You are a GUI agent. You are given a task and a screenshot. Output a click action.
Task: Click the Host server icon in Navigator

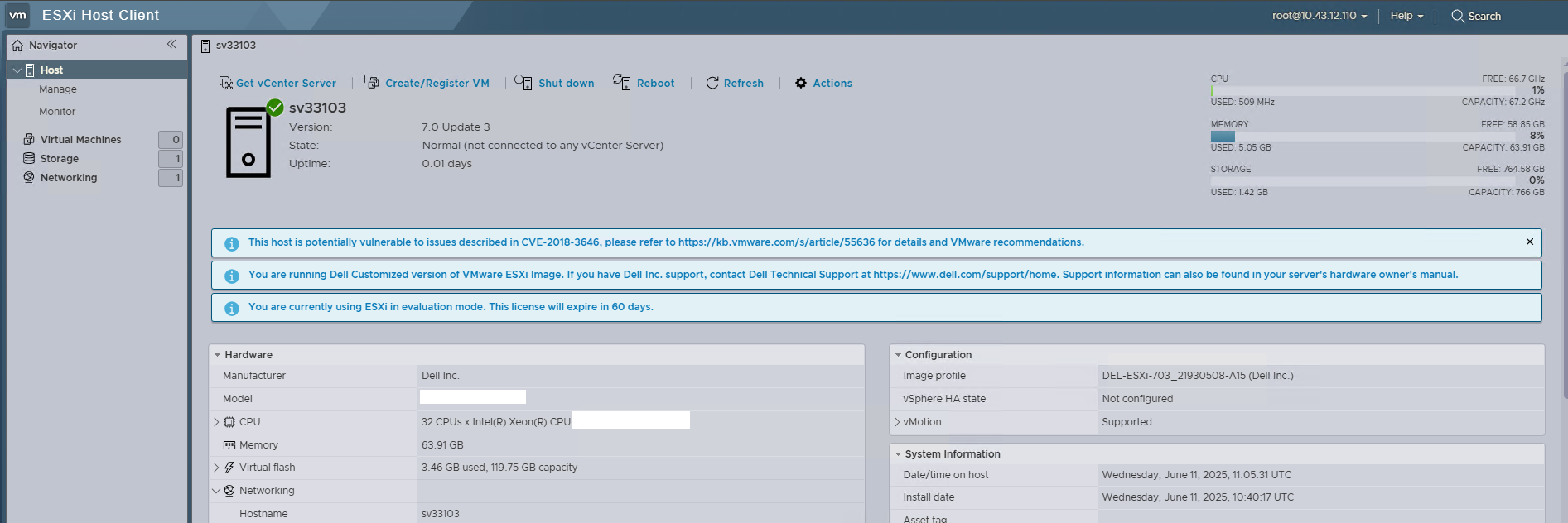[30, 70]
